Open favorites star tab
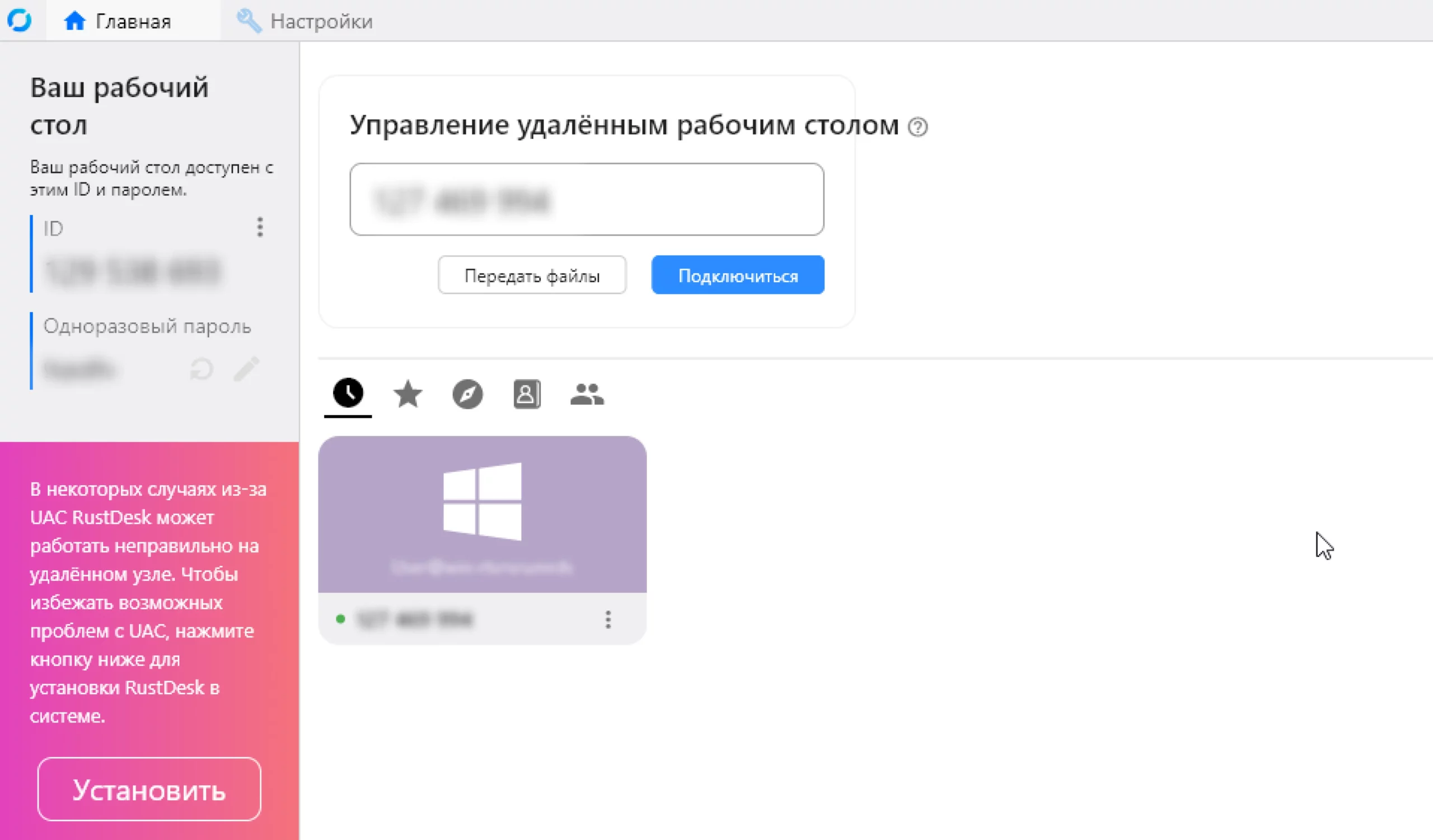 pos(408,395)
